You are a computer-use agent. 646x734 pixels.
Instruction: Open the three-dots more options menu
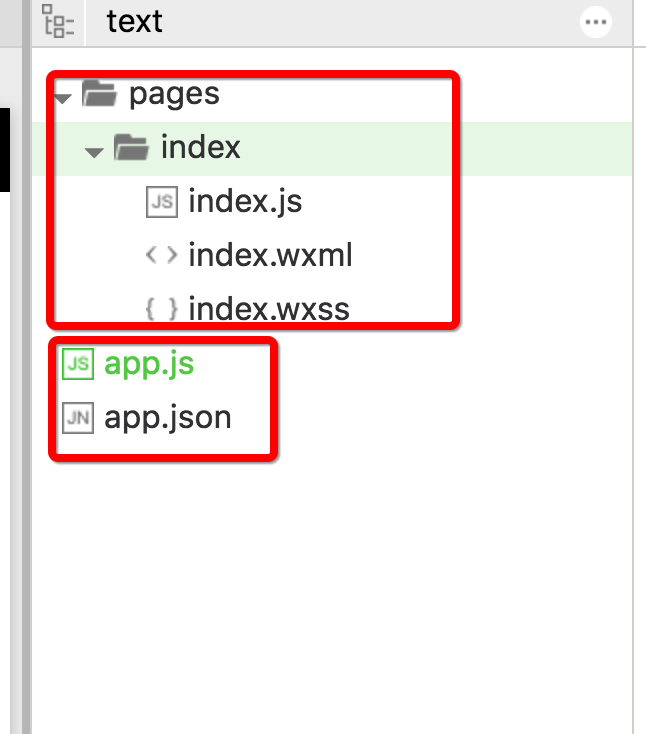click(x=595, y=22)
